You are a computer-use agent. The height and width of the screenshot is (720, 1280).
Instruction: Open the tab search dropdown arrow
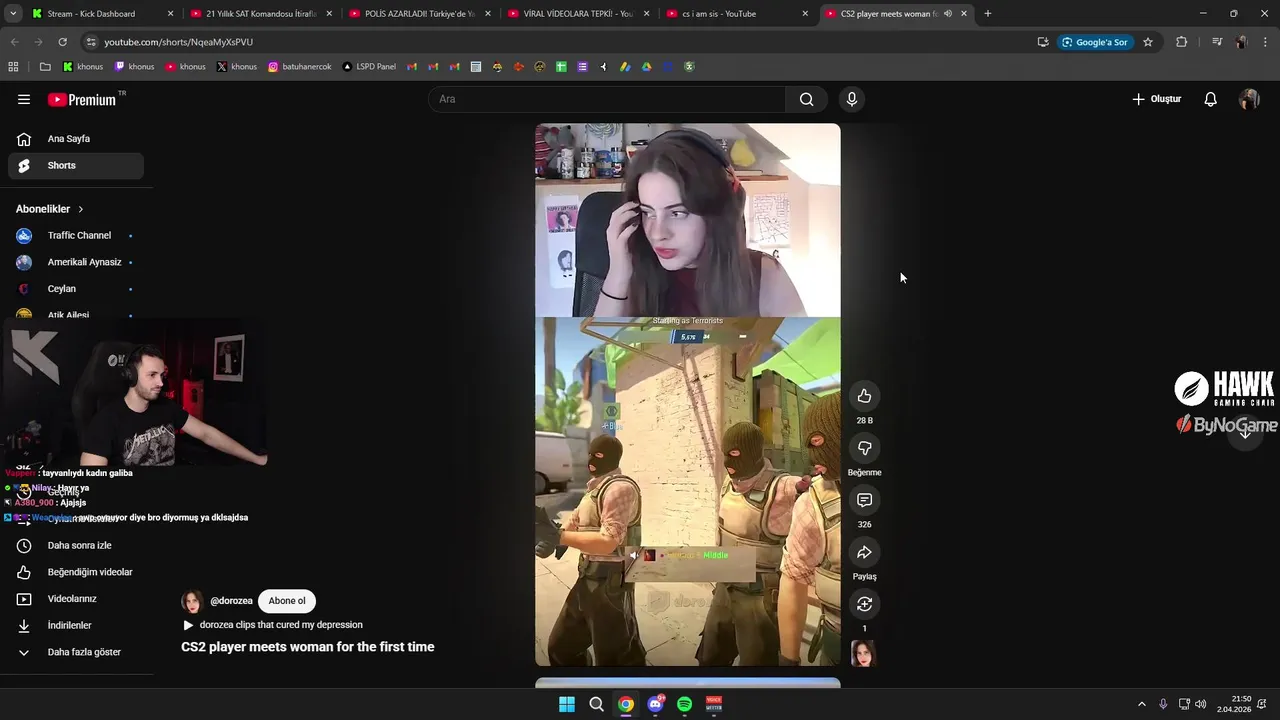[12, 14]
